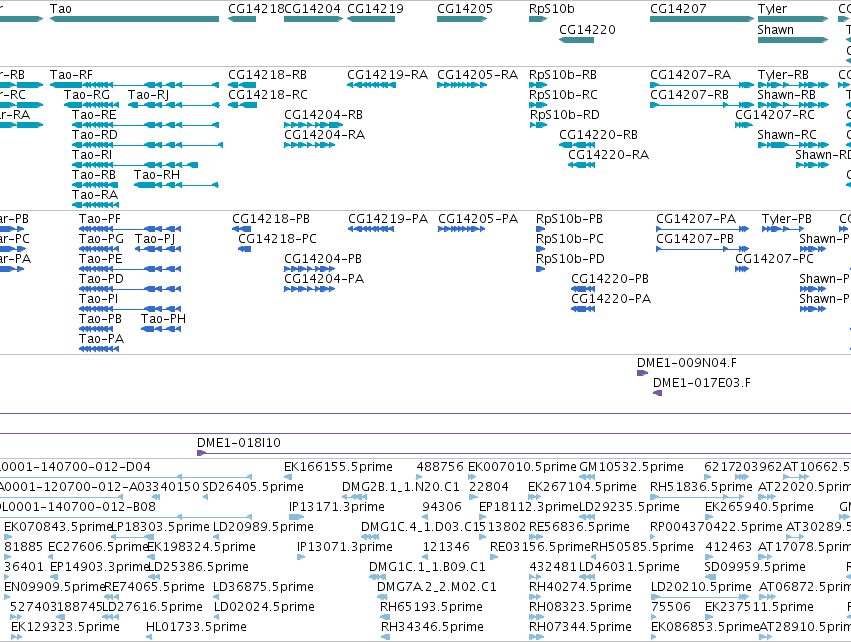Viewport: 851px width, 642px height.
Task: Select clone DME1-018I10
Action: (524, 453)
